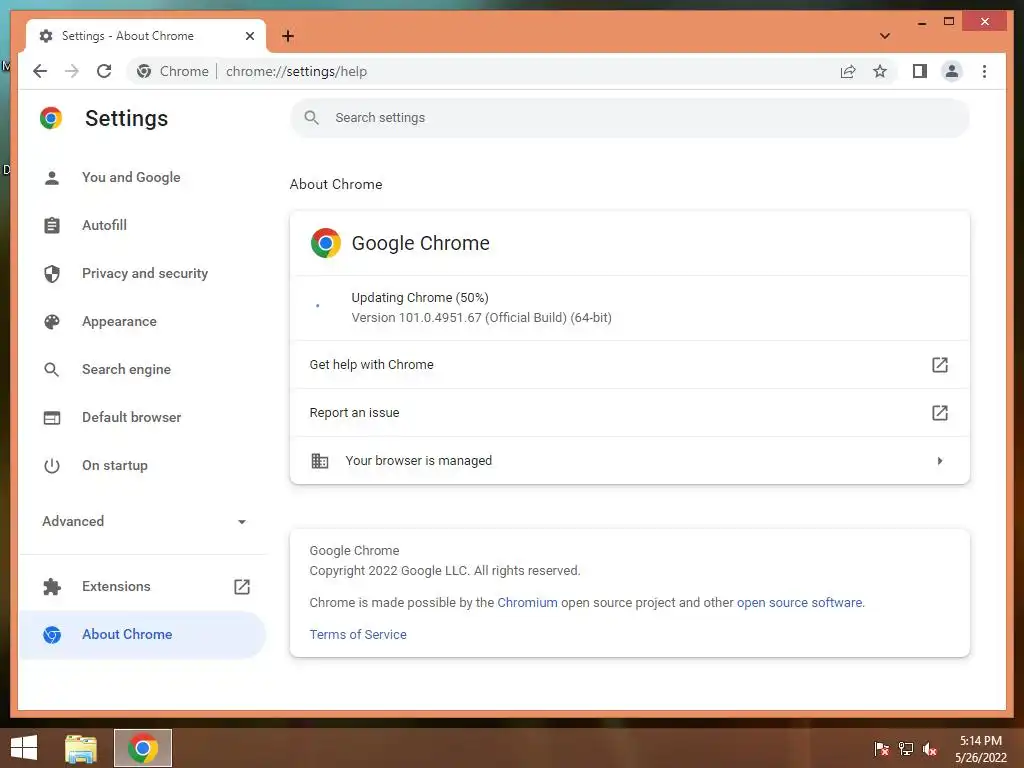Click the Google Chrome logo in the About card
This screenshot has height=768, width=1024.
326,243
